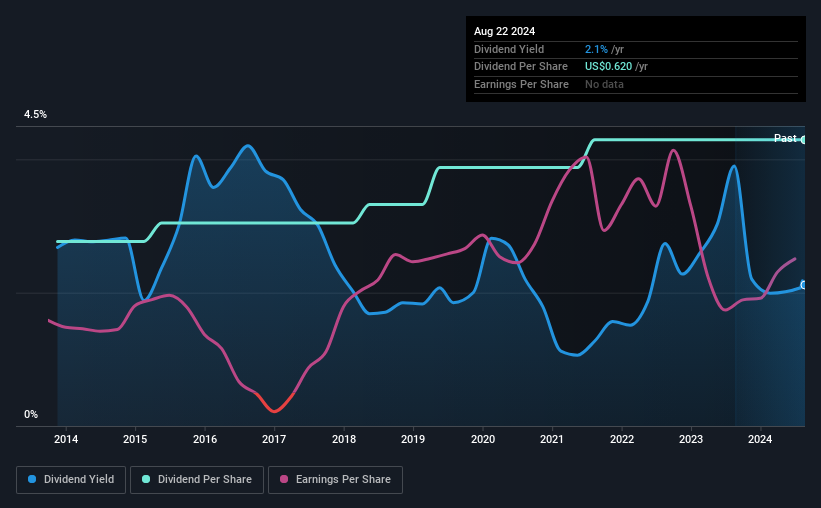Click the Aug 22 2024 tooltip date
821x508 pixels.
click(504, 31)
